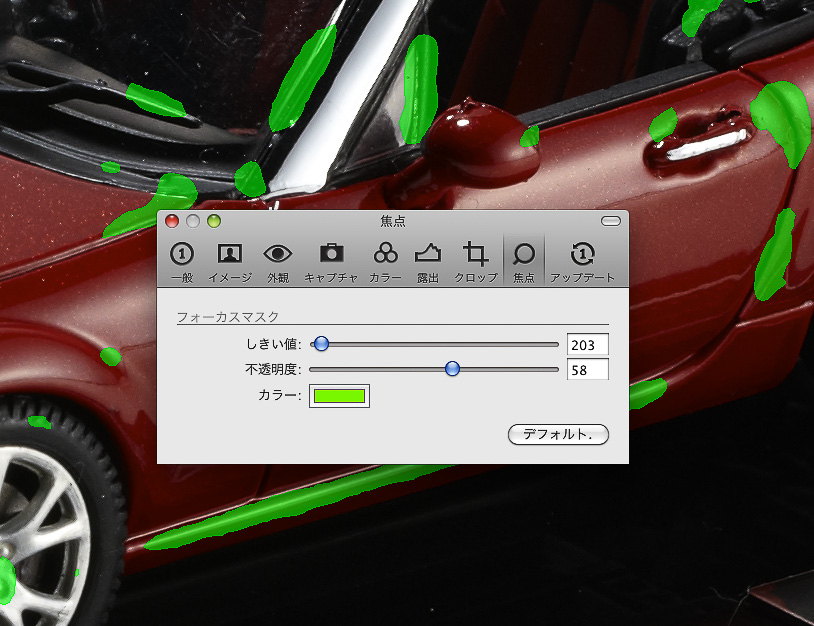Minimize the preferences window with yellow button
The height and width of the screenshot is (626, 814).
pos(193,221)
